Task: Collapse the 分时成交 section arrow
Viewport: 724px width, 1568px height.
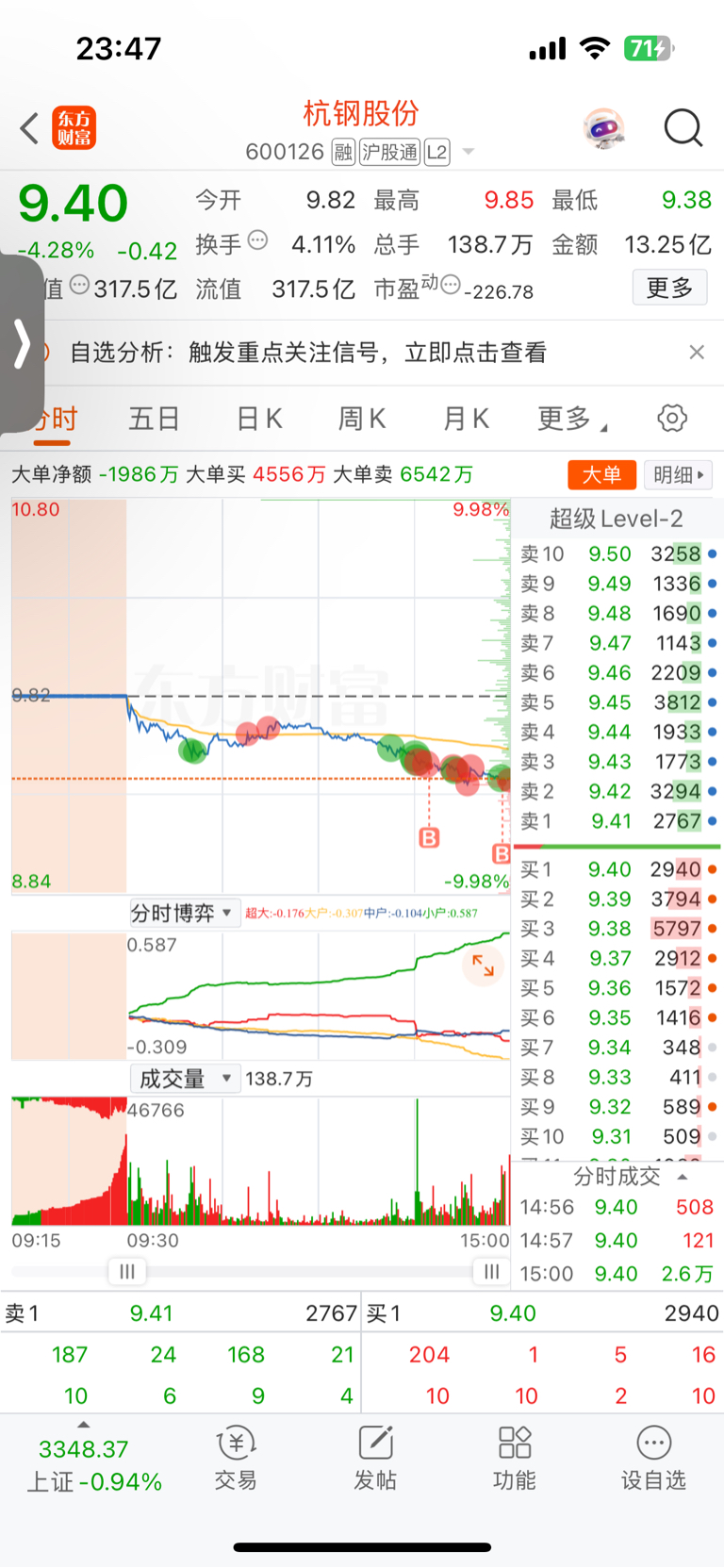Action: (683, 1177)
